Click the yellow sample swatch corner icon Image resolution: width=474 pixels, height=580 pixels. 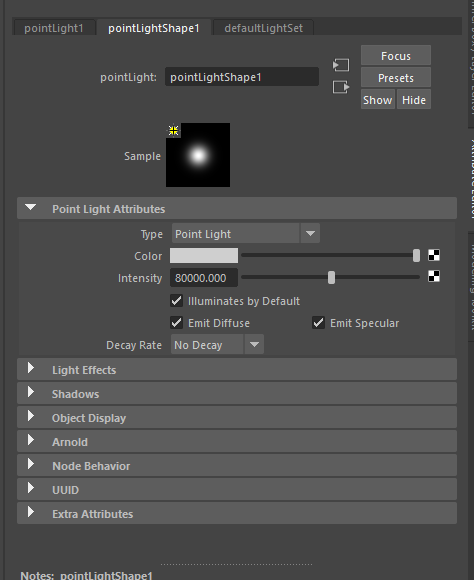click(x=173, y=130)
